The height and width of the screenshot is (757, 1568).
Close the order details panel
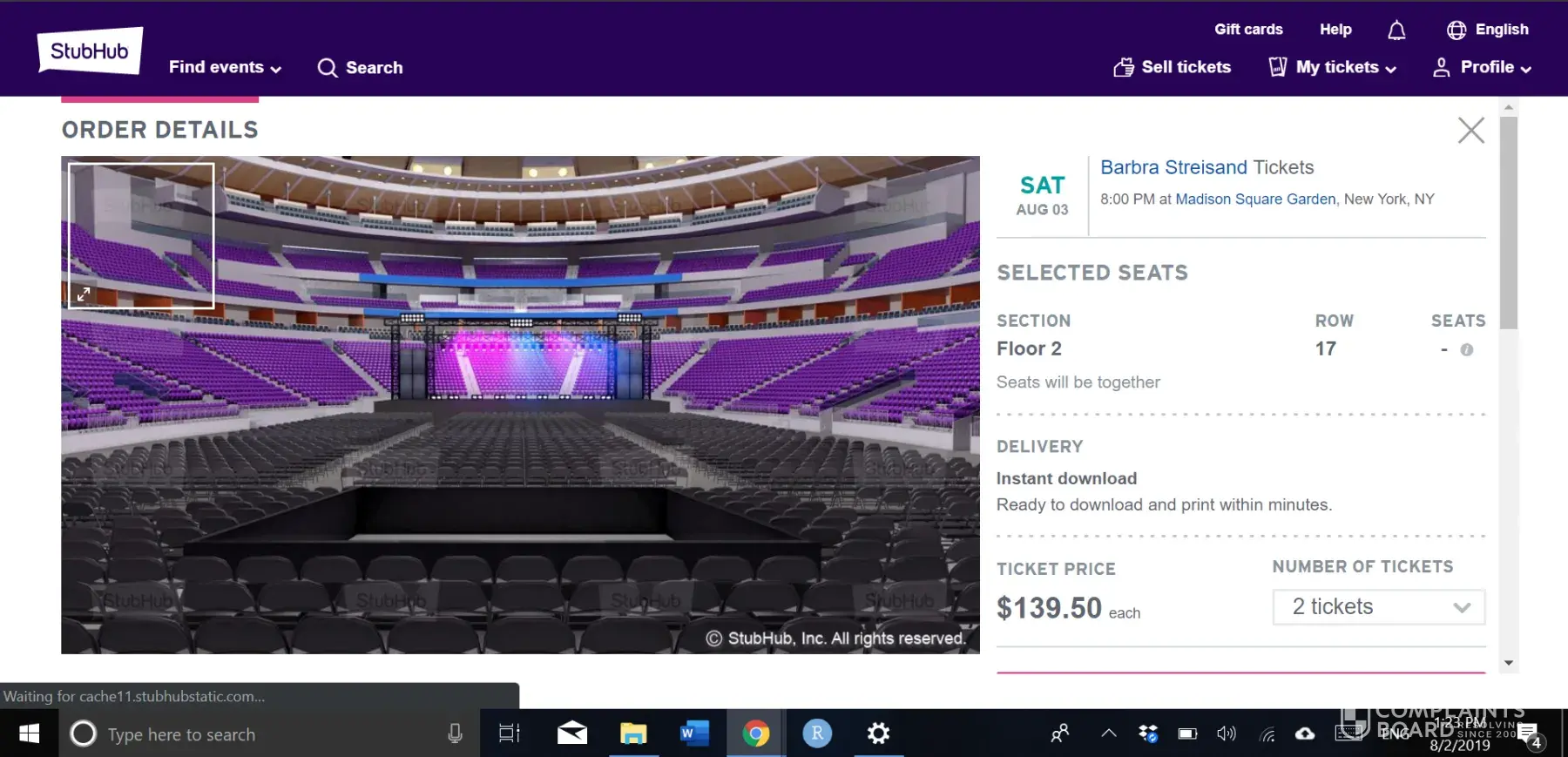point(1470,131)
